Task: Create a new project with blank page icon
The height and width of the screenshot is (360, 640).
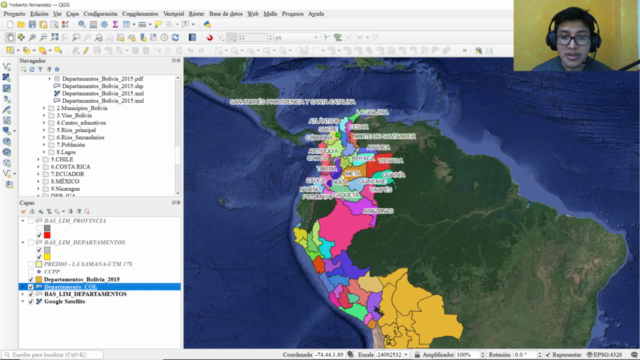Action: [x=10, y=25]
